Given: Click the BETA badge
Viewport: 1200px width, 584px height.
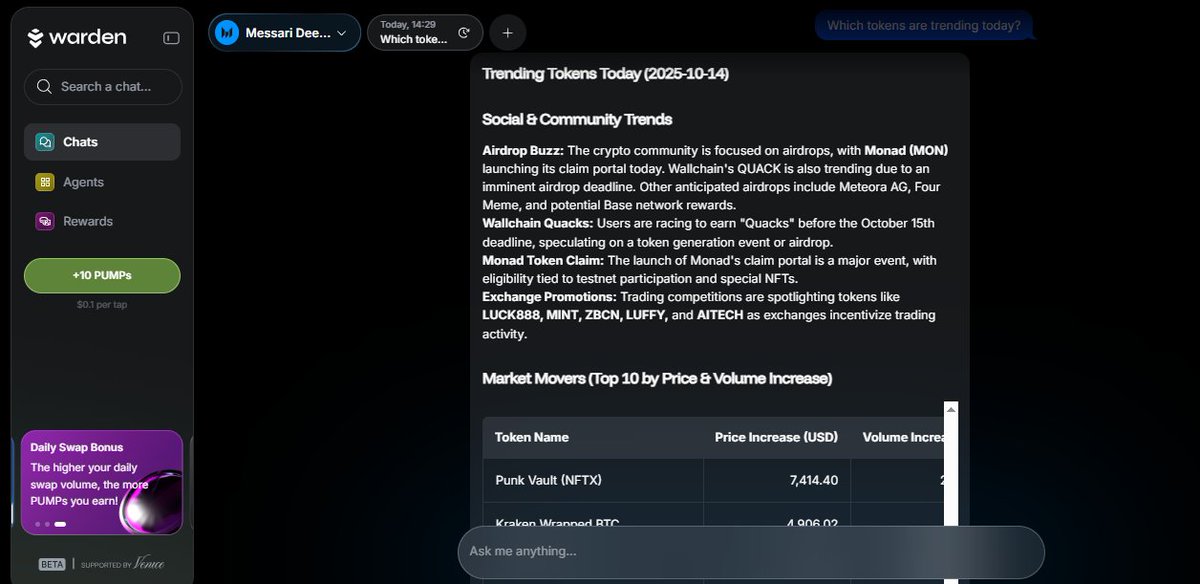Looking at the screenshot, I should point(52,564).
